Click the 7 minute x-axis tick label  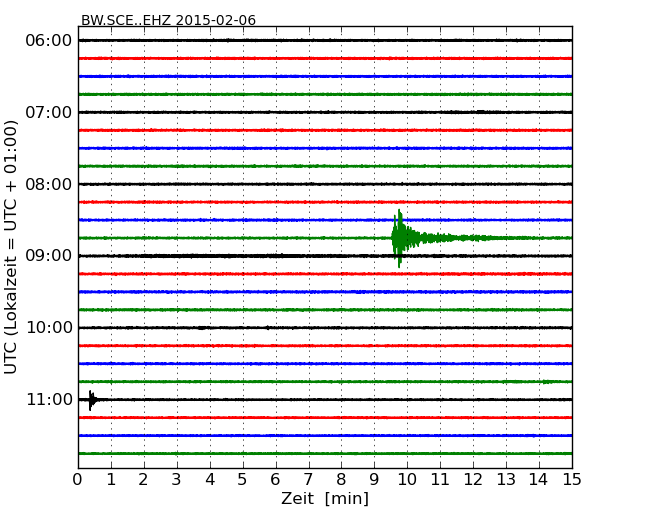[x=308, y=480]
